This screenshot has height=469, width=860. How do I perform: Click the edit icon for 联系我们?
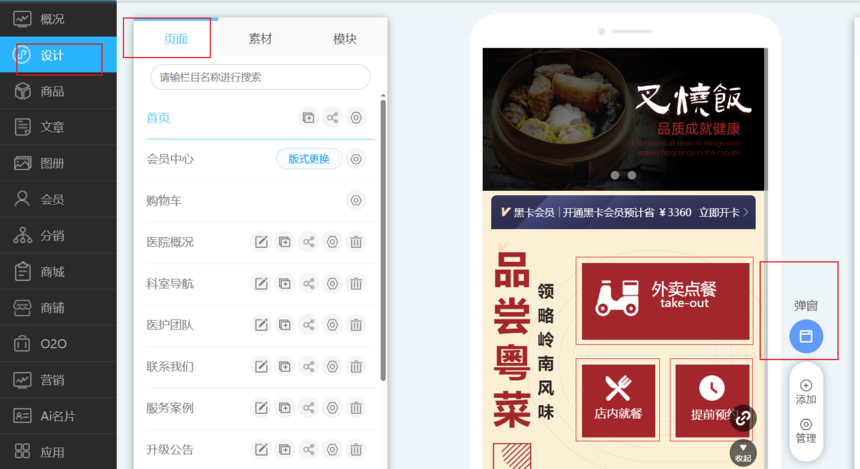(261, 366)
